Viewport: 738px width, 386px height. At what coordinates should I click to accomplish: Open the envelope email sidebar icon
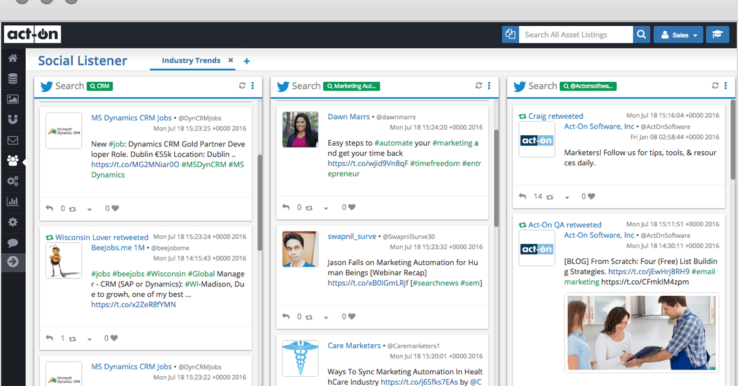(13, 140)
